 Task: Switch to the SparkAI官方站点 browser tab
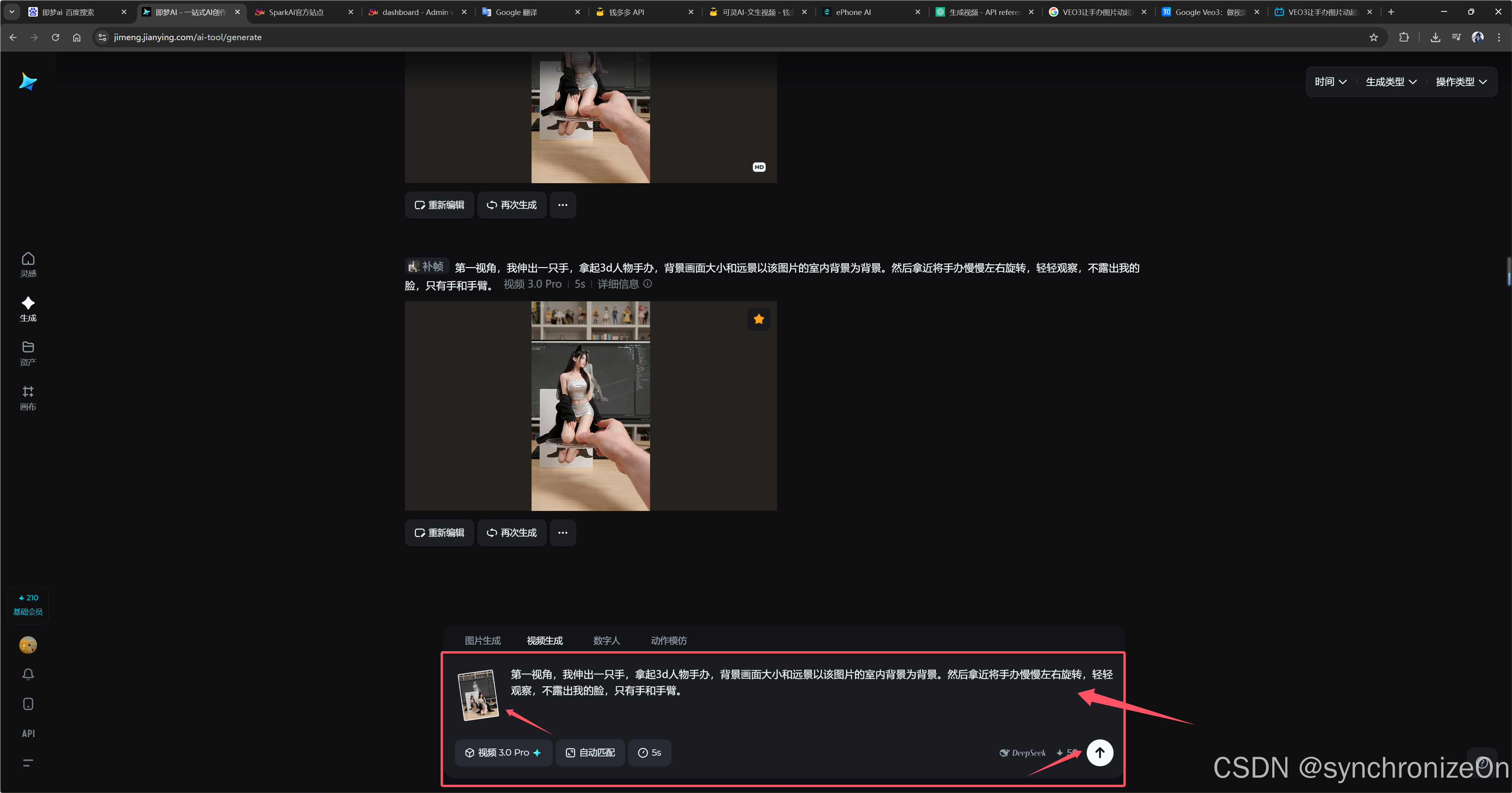tap(304, 12)
